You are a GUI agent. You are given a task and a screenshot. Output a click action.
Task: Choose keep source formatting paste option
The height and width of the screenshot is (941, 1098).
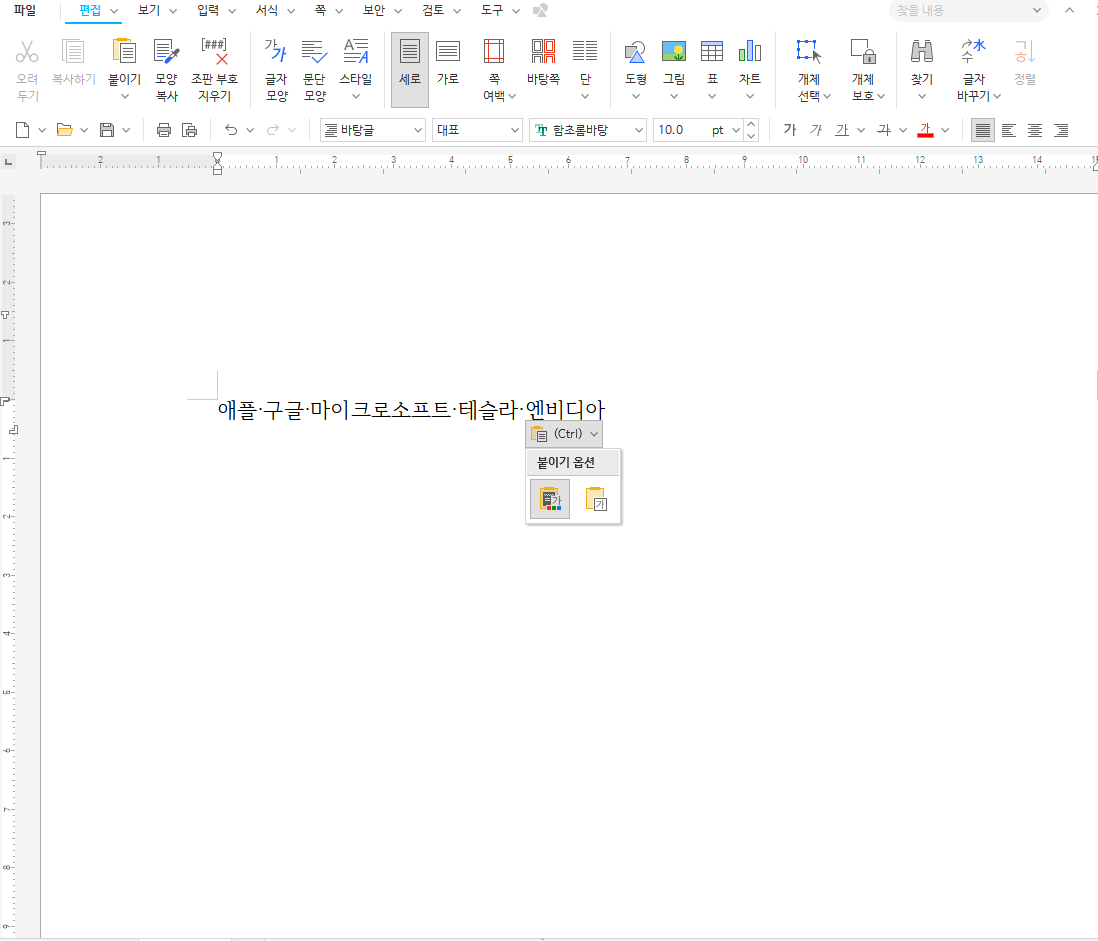click(x=550, y=499)
